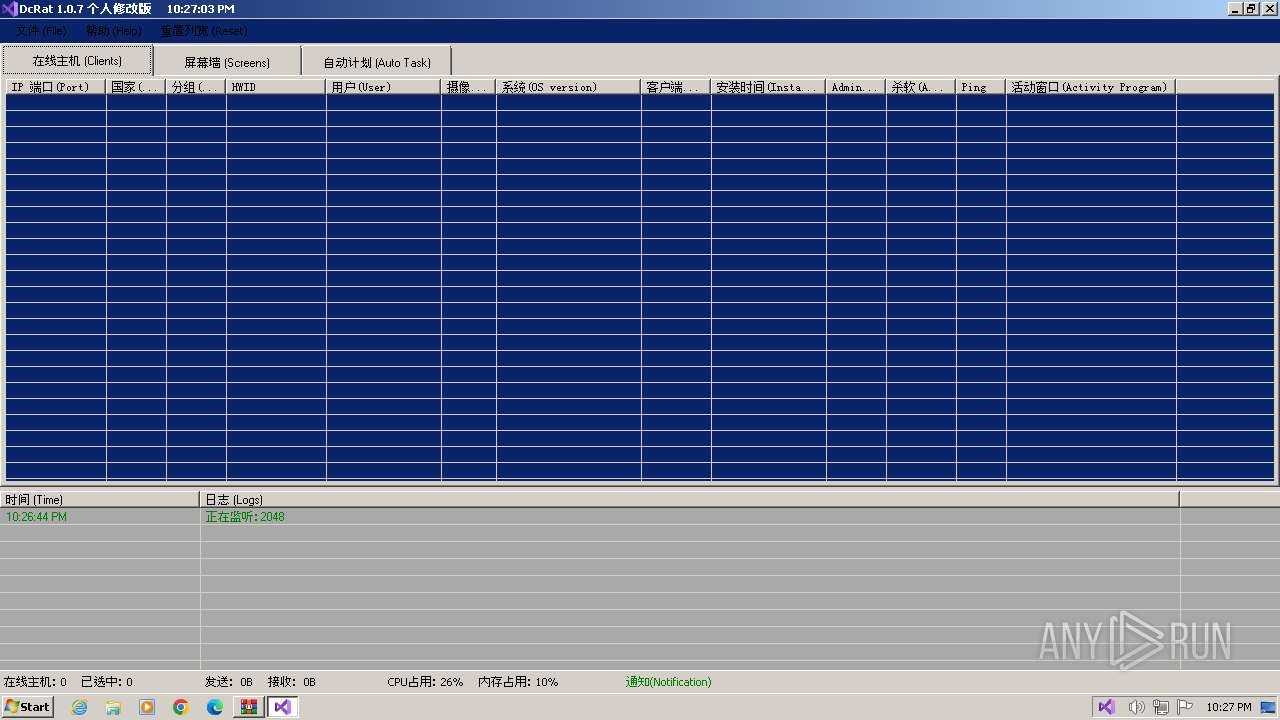Sort by 用户 (User) column header
The width and height of the screenshot is (1280, 720).
[383, 87]
